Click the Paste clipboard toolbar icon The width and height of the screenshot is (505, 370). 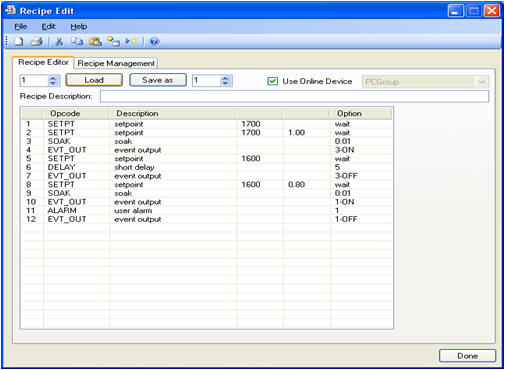pyautogui.click(x=95, y=42)
